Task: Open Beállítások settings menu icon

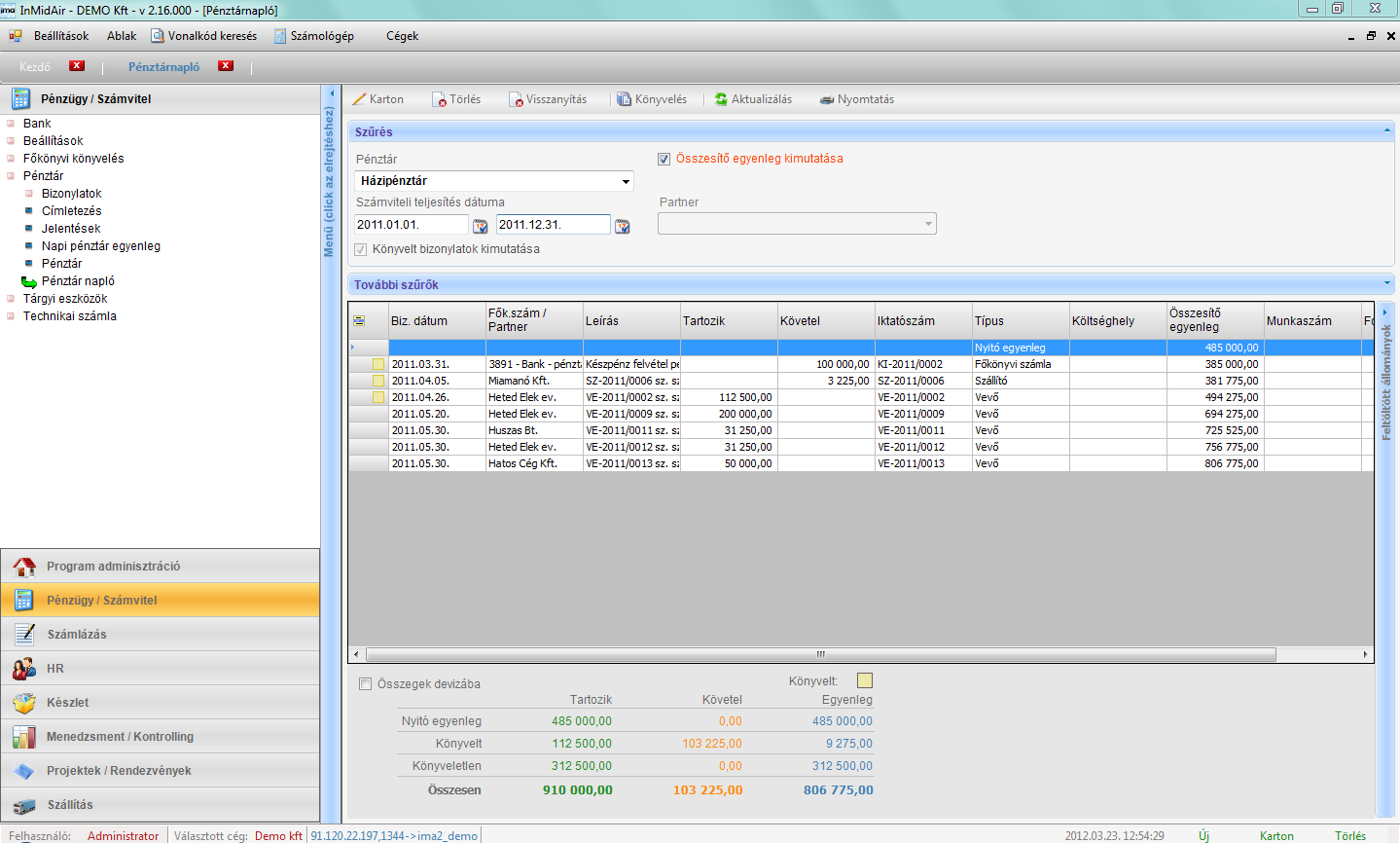Action: [16, 36]
